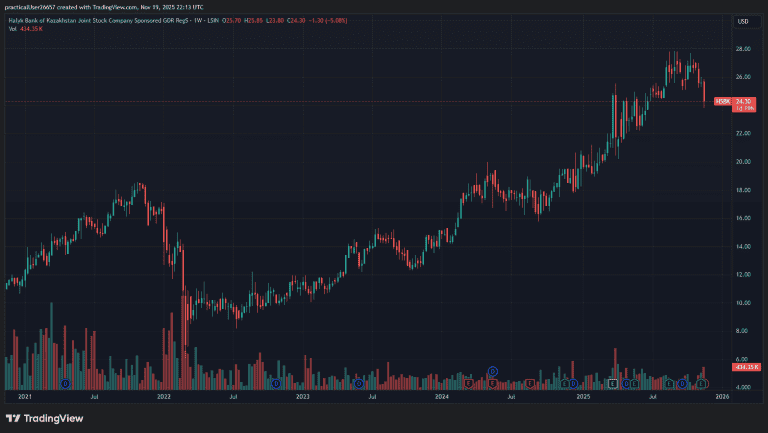Click the earnings marker just after 2025 label
This screenshot has width=768, height=433.
(x=612, y=383)
